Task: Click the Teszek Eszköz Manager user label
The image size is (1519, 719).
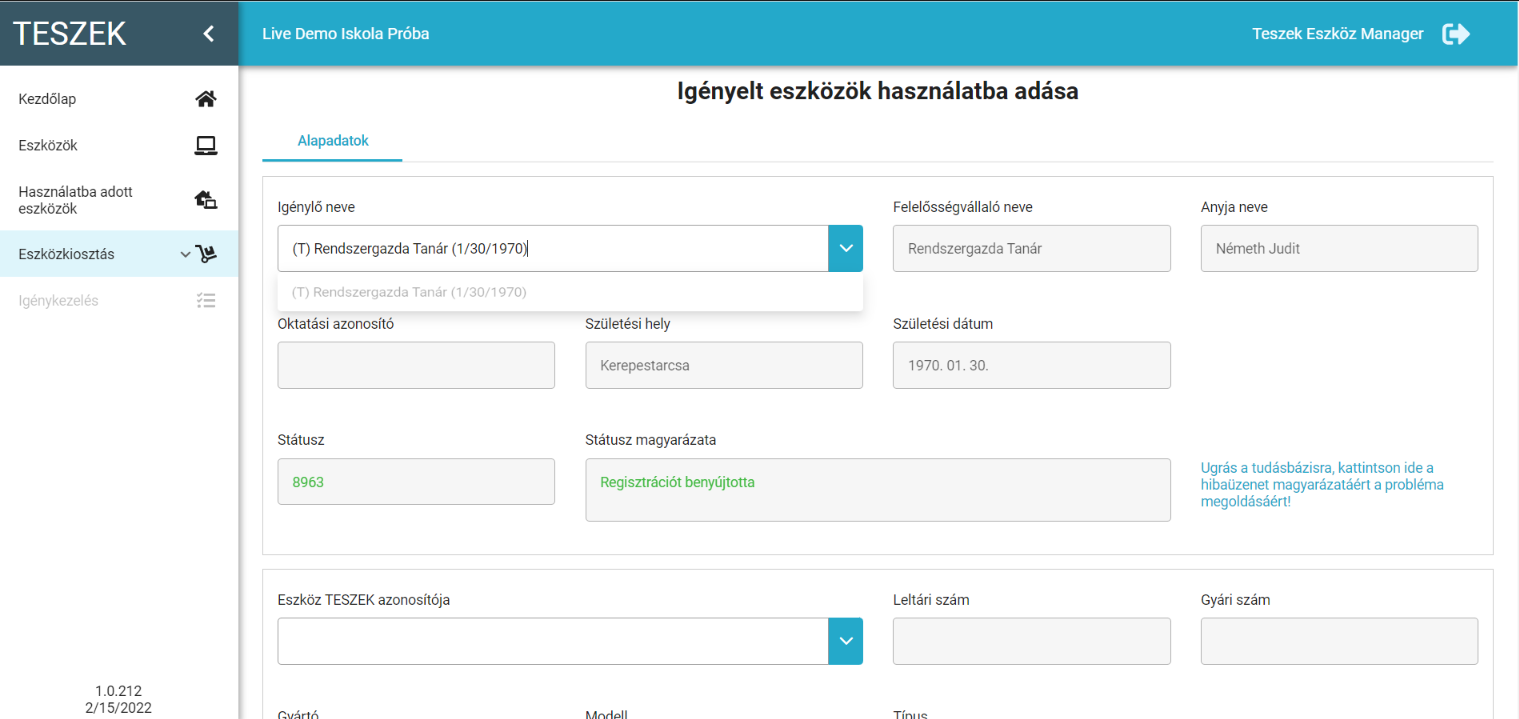Action: pyautogui.click(x=1338, y=34)
